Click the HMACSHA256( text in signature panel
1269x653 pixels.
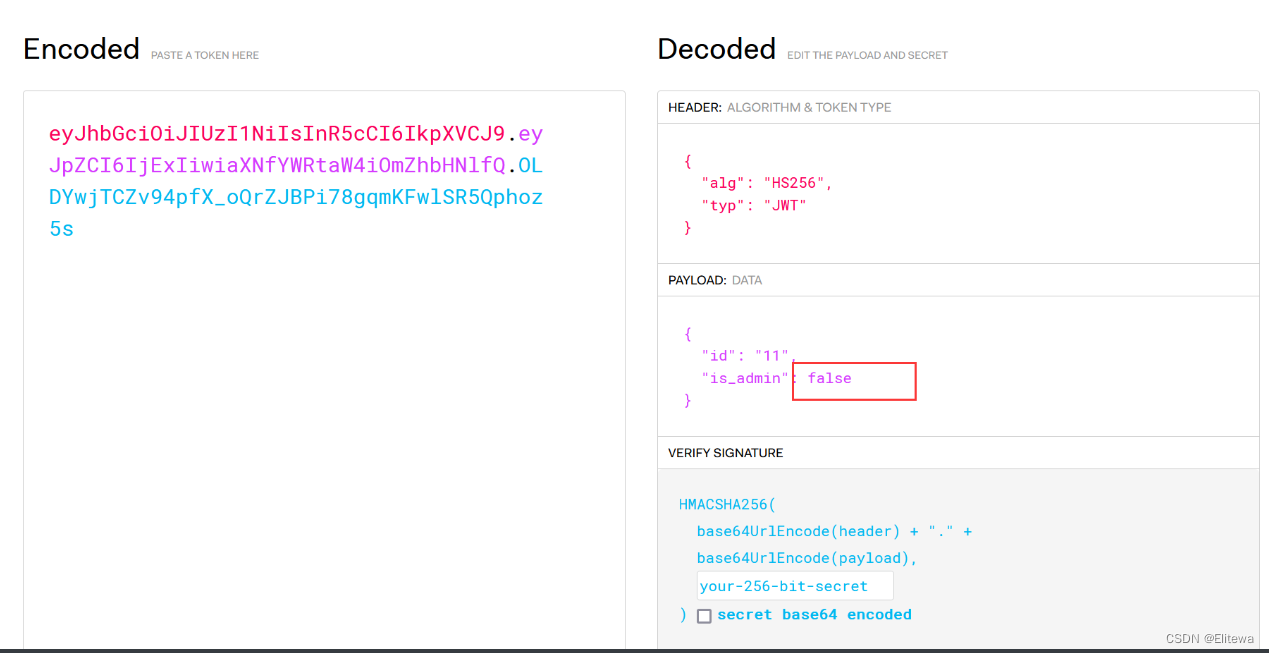[x=727, y=505]
